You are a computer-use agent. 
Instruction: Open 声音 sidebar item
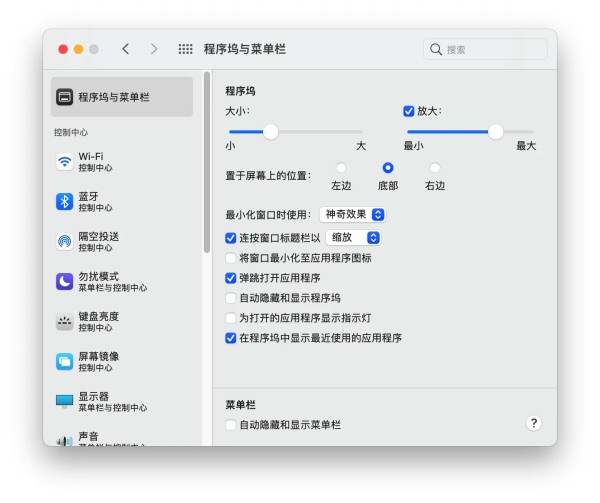point(124,438)
